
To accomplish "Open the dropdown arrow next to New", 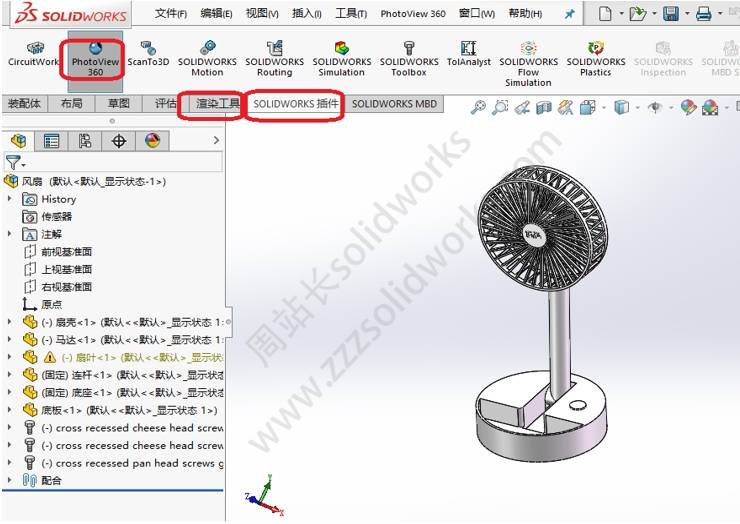I will point(622,13).
